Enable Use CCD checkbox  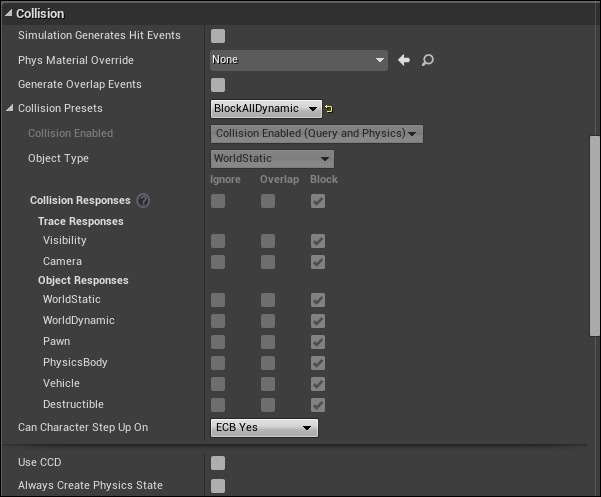pos(218,463)
